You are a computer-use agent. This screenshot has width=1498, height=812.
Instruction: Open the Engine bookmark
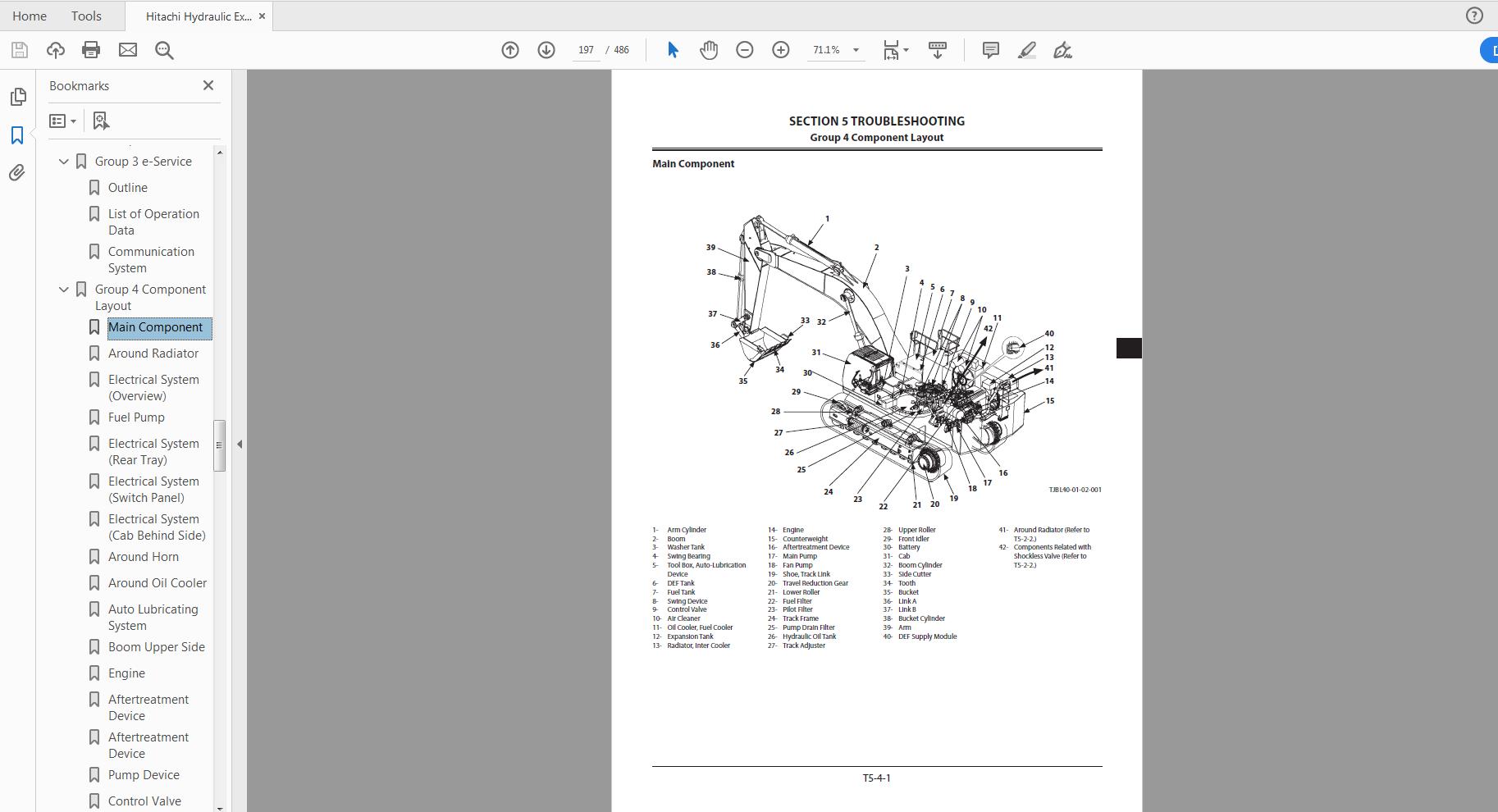point(126,673)
